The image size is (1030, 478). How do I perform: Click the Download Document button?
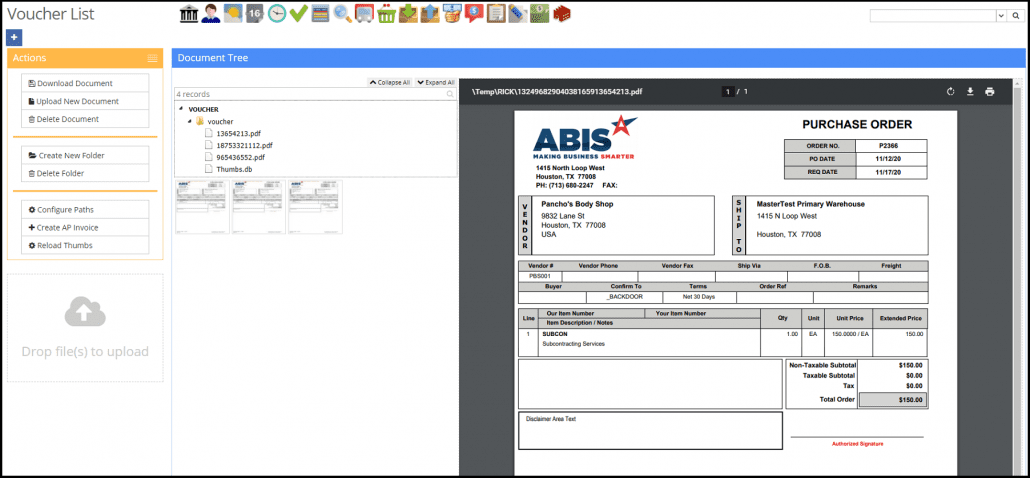tap(85, 83)
